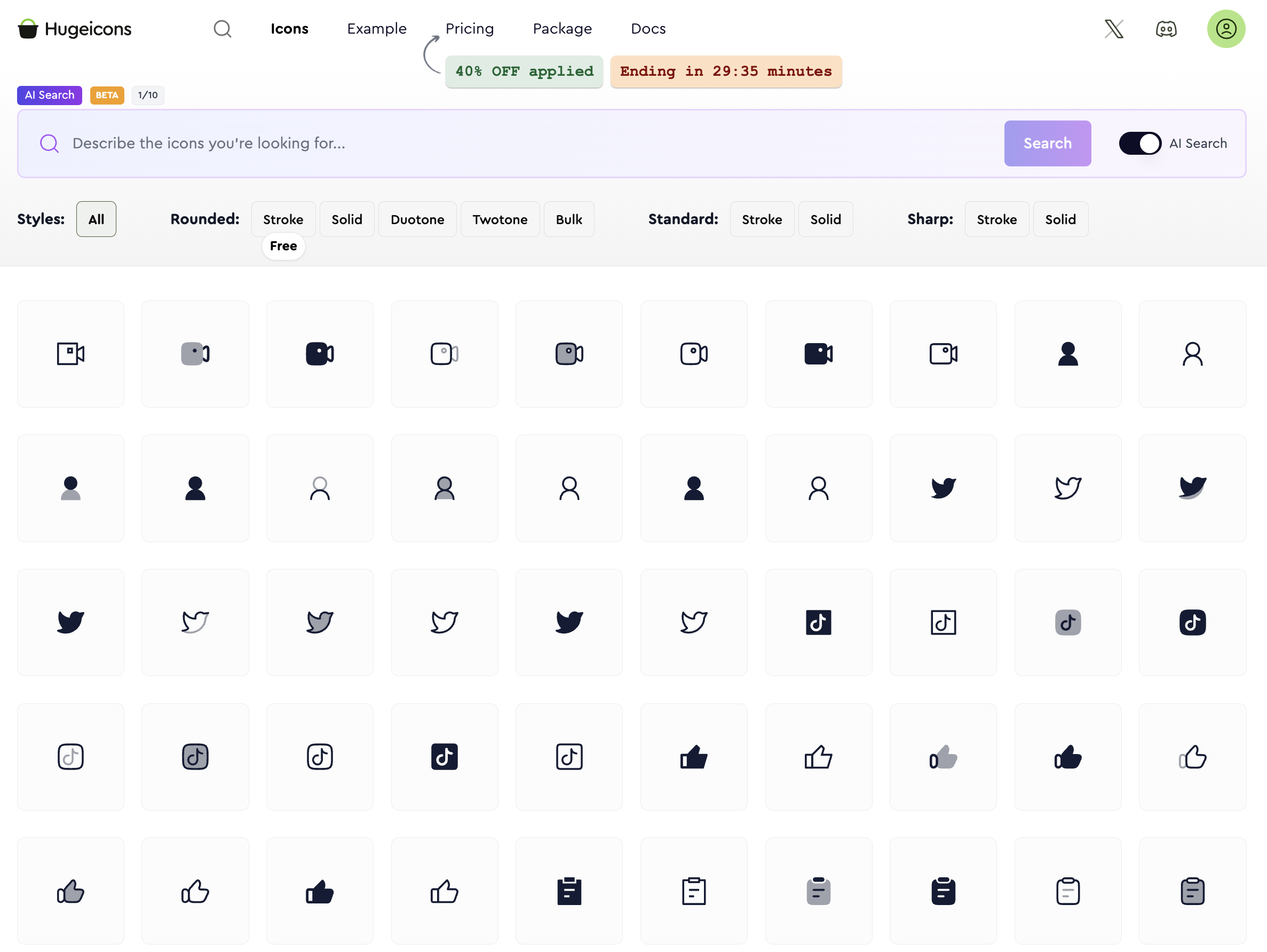Enable the Solid style filter under Rounded
The height and width of the screenshot is (952, 1267).
point(346,219)
